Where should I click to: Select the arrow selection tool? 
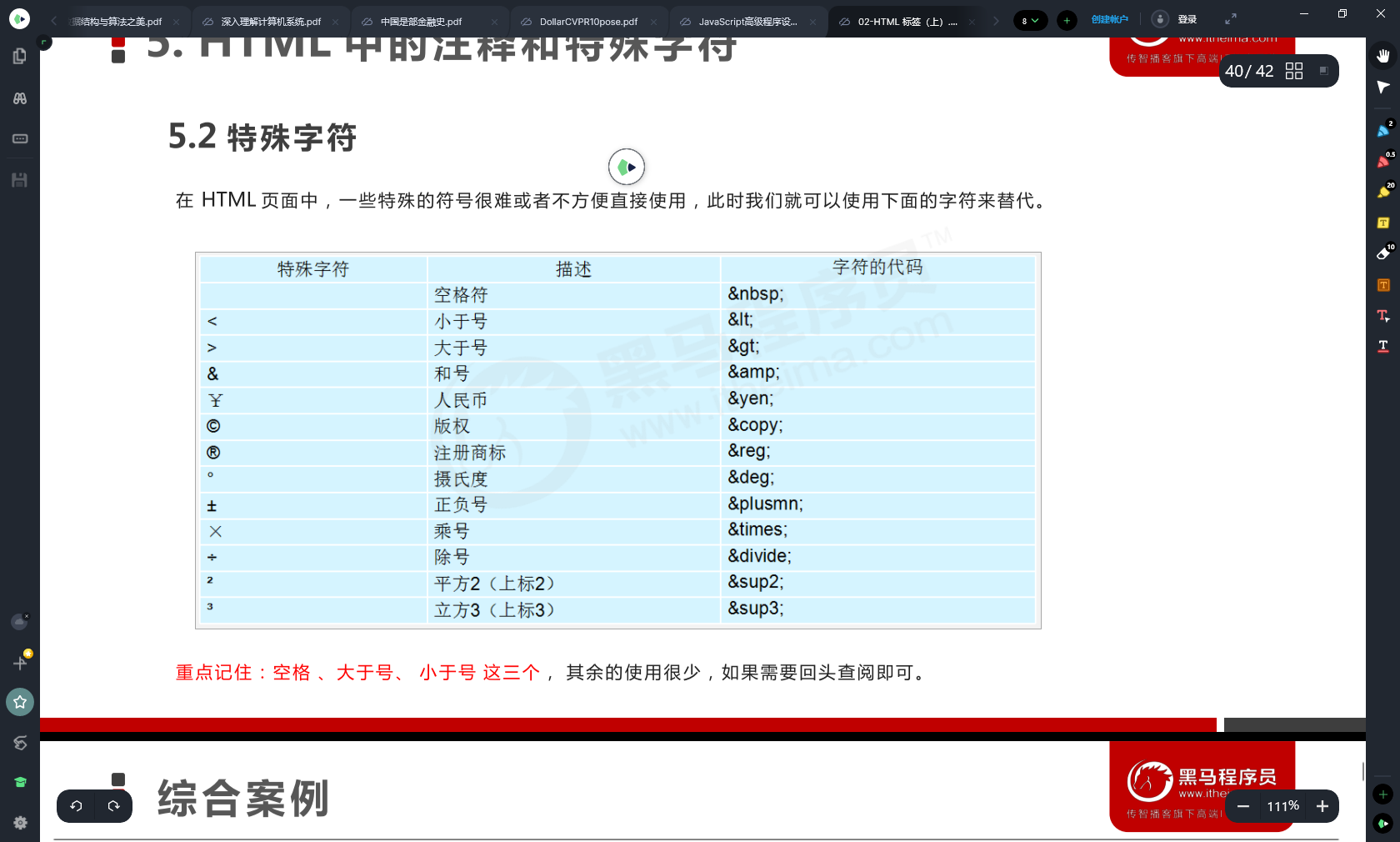click(x=1381, y=88)
